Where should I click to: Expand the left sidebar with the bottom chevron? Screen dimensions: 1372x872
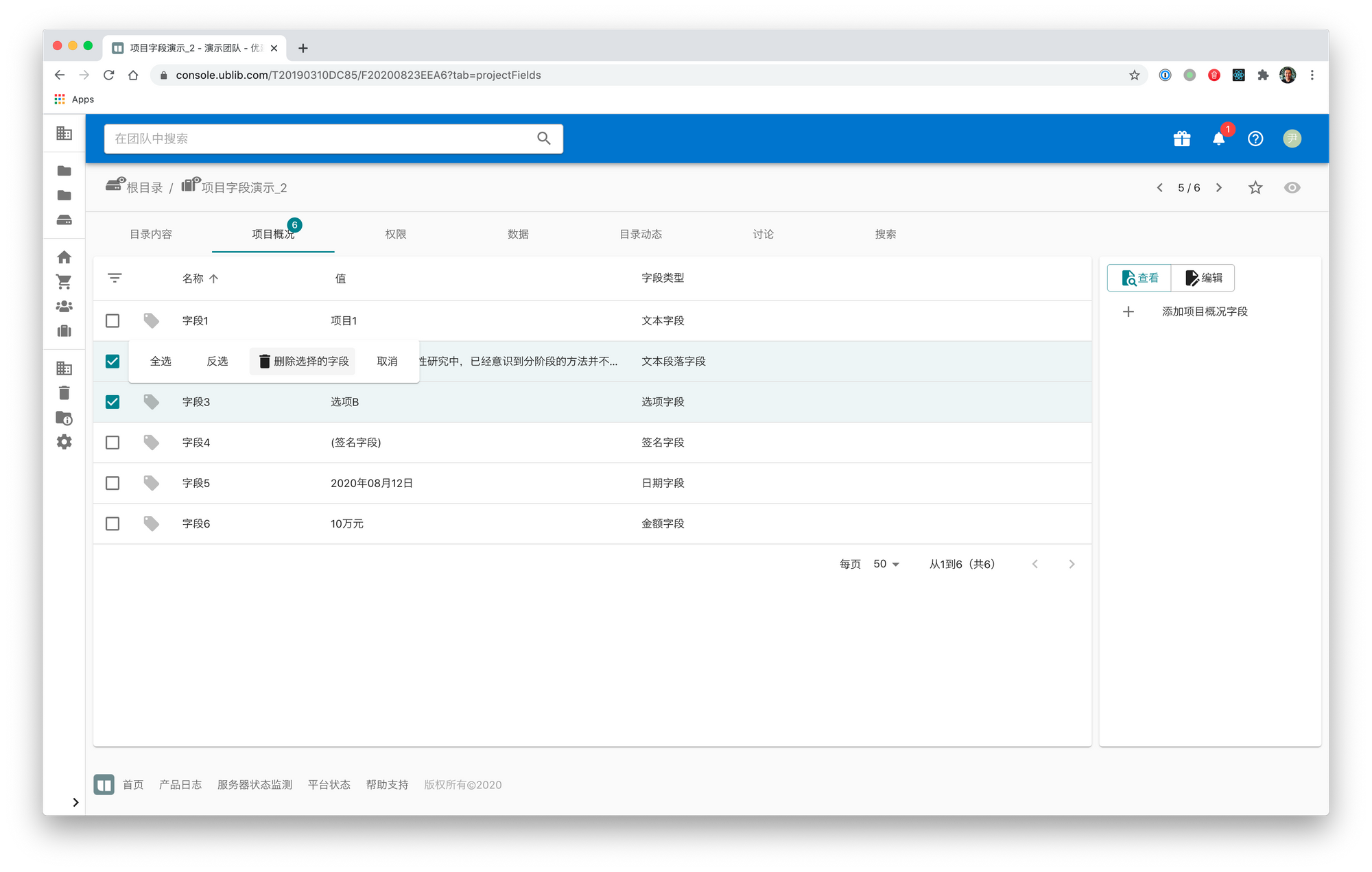point(75,802)
